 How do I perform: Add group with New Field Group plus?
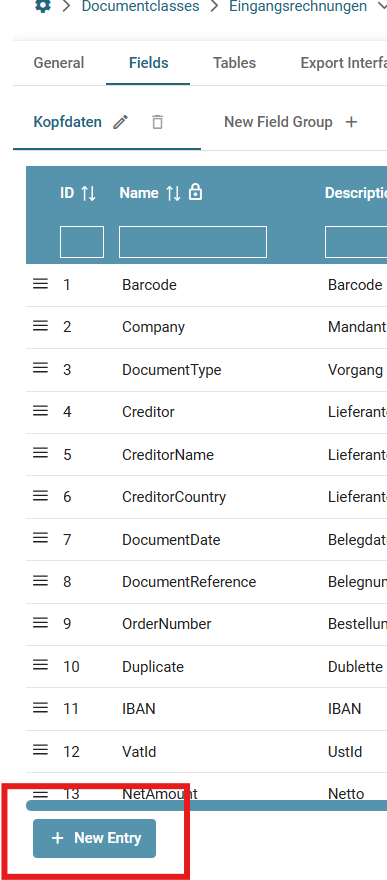[351, 122]
